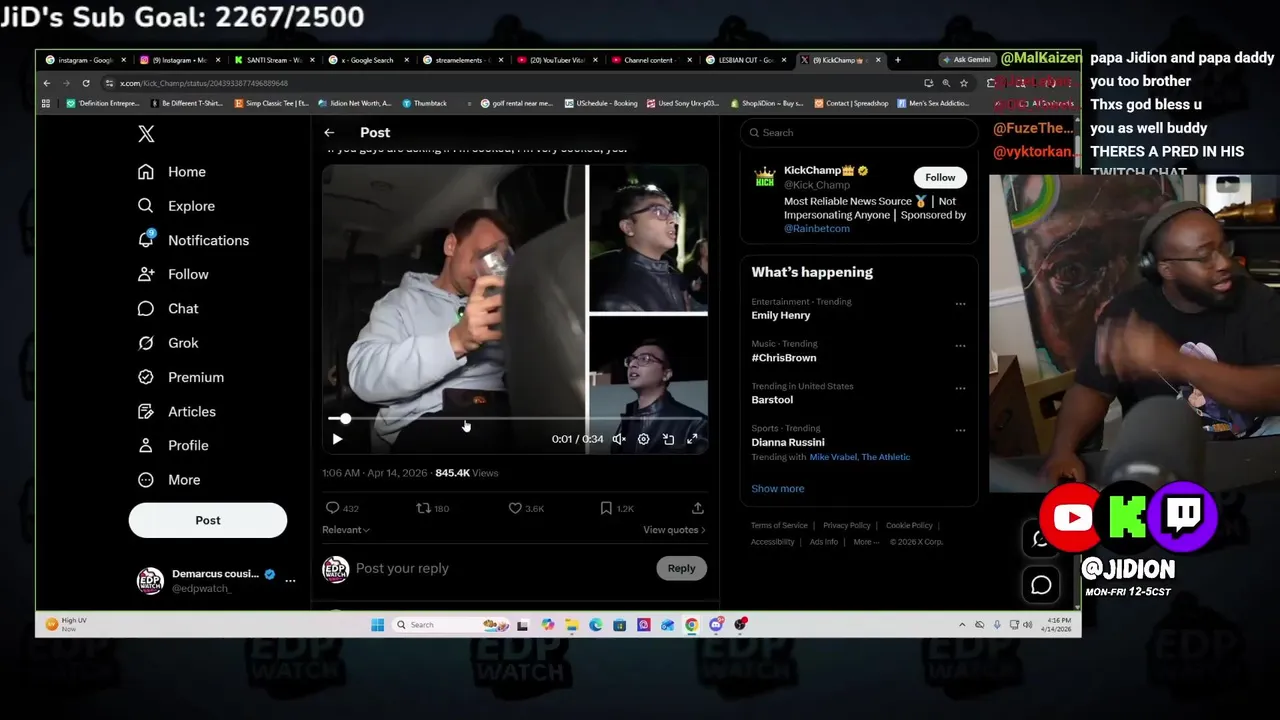The width and height of the screenshot is (1280, 720).
Task: Open options dots for Dianna Russini trend
Action: [960, 431]
